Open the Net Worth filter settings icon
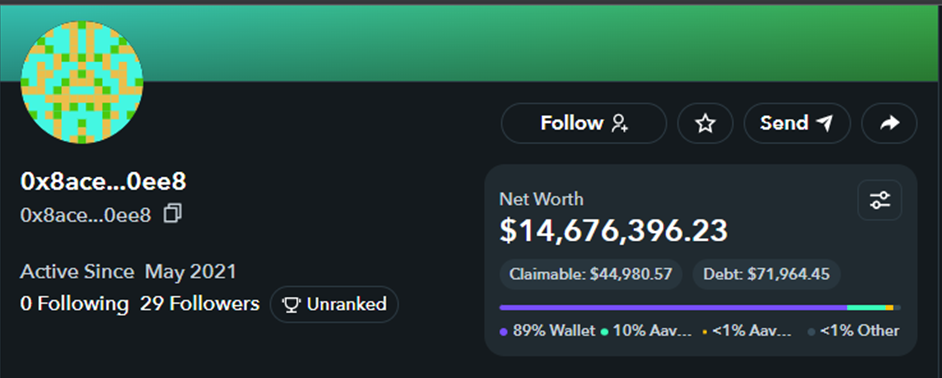Viewport: 942px width, 378px height. pos(880,200)
